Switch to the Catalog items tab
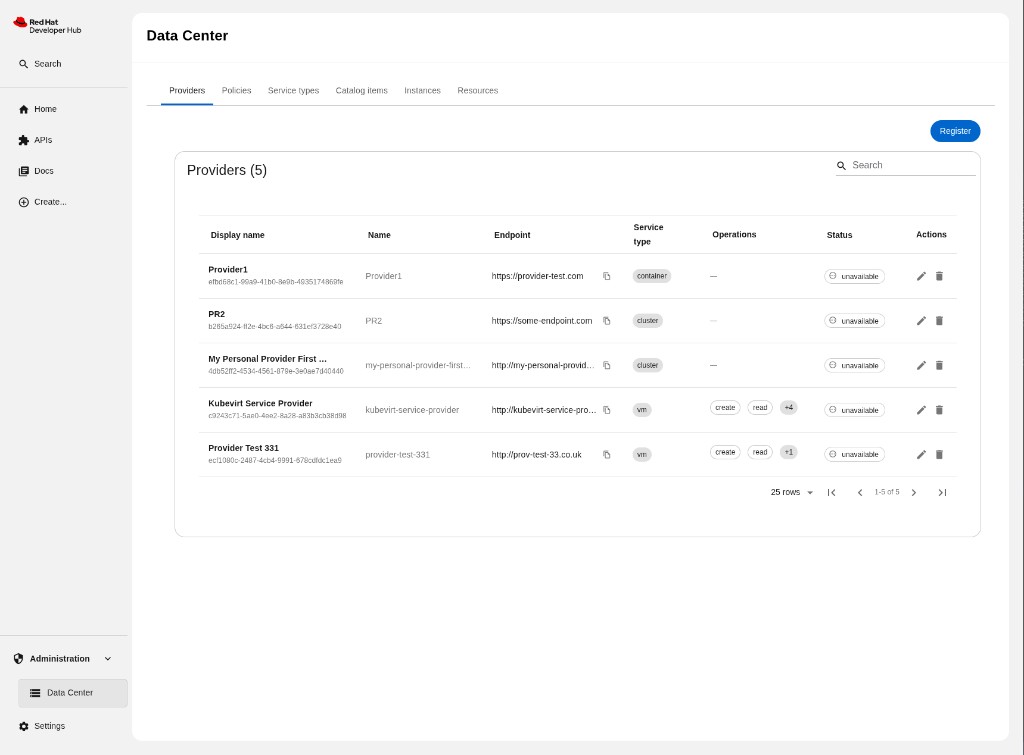The width and height of the screenshot is (1024, 755). point(361,91)
